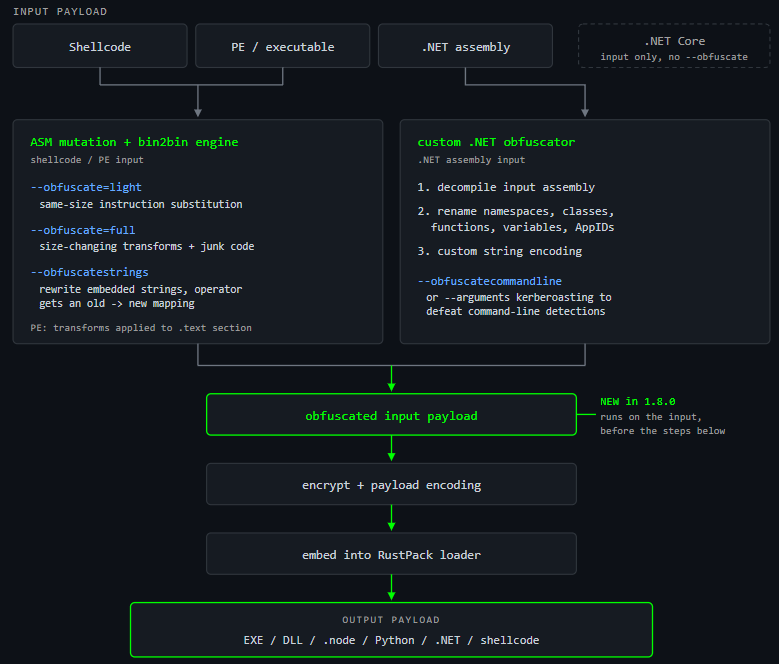Screen dimensions: 779x664
Task: Click the 'encrypt + payload encoding' box
Action: tap(391, 484)
